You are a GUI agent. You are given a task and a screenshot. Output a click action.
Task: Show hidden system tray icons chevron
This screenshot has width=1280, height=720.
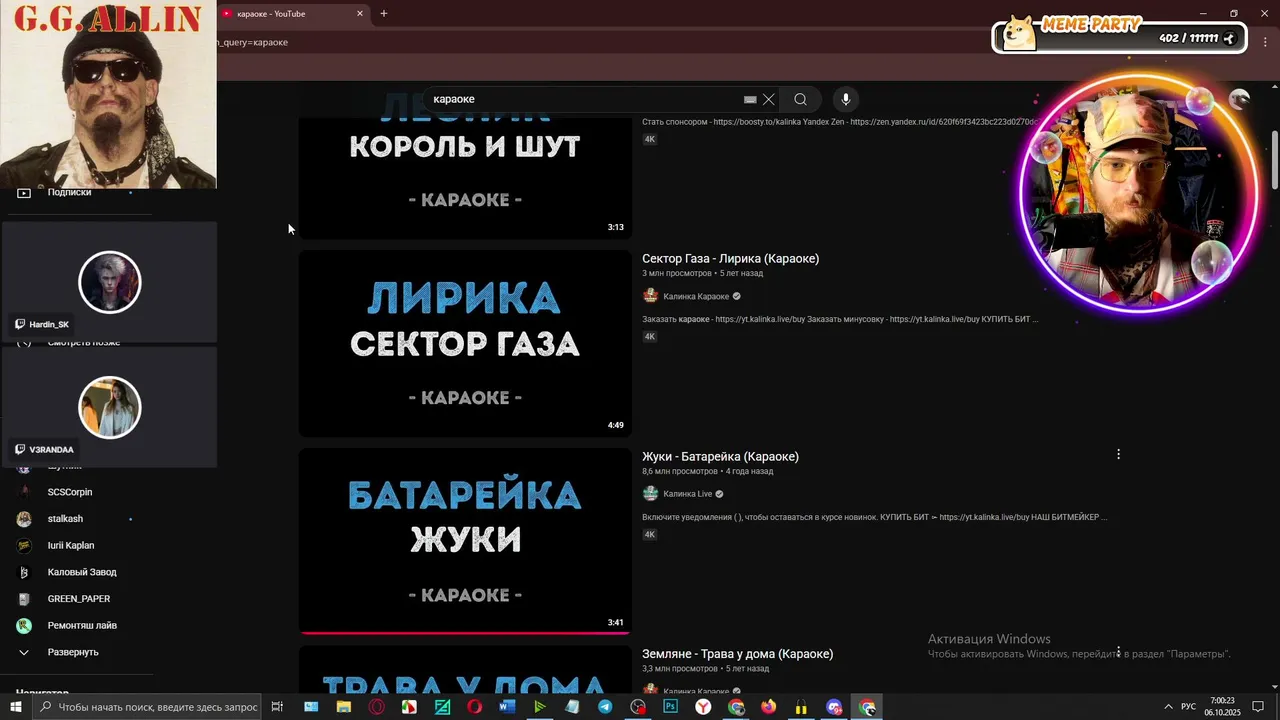[1168, 707]
